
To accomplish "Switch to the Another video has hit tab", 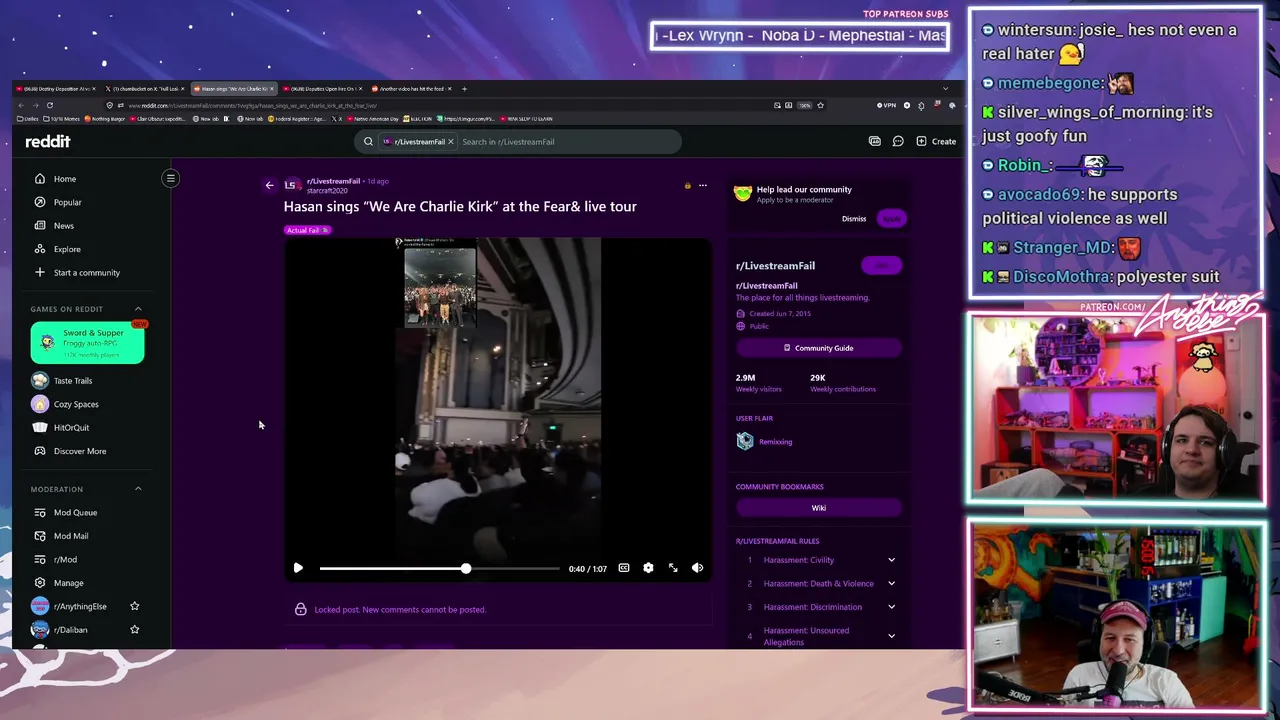I will 411,89.
